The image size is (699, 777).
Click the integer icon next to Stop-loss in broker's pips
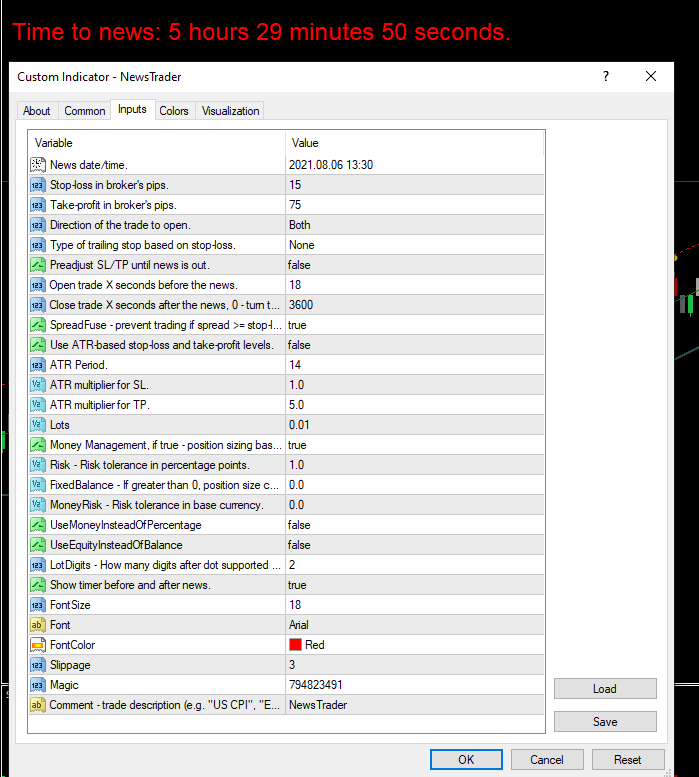[38, 185]
